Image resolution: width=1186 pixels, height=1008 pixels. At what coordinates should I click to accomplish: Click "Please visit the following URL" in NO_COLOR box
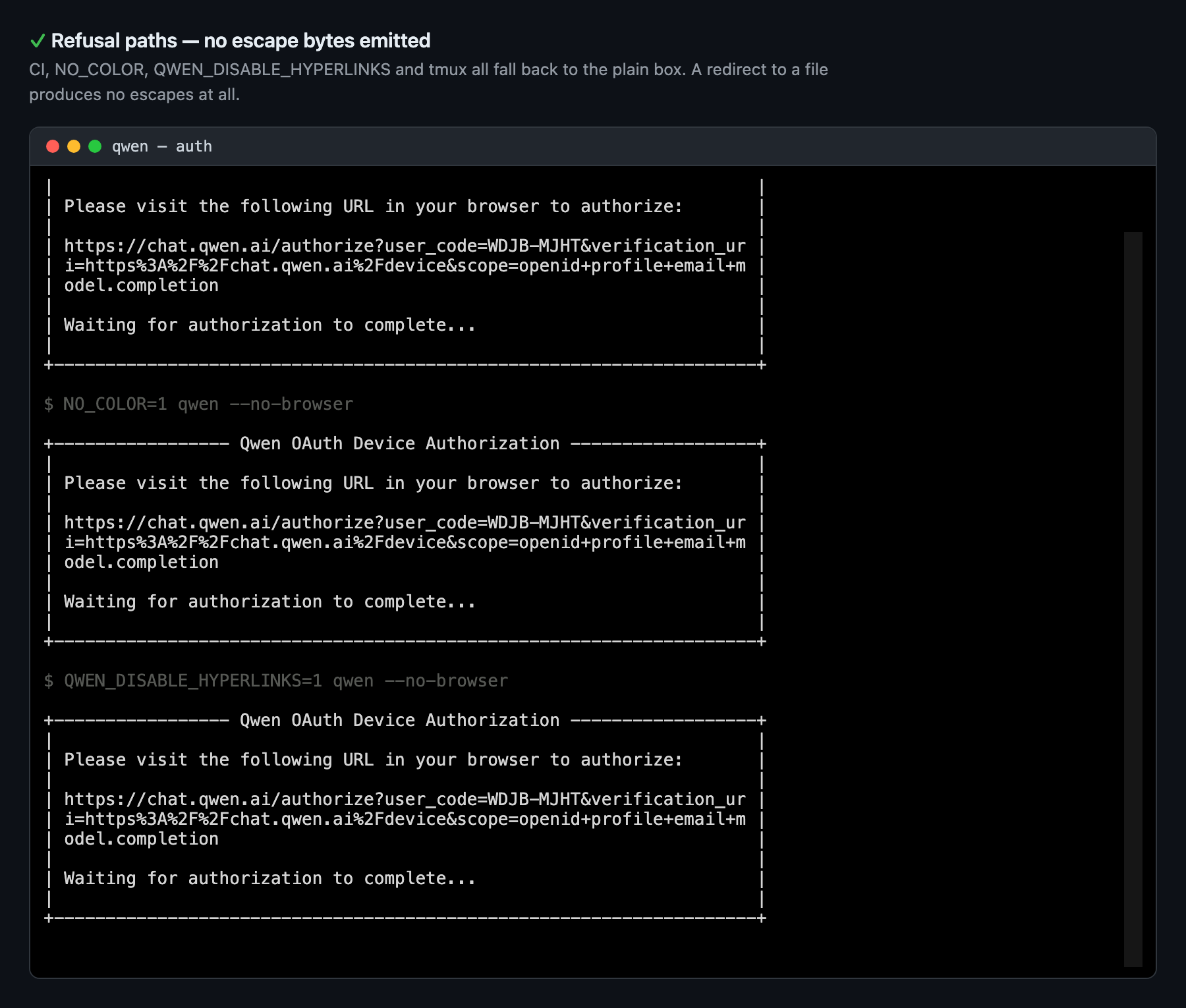[x=373, y=483]
